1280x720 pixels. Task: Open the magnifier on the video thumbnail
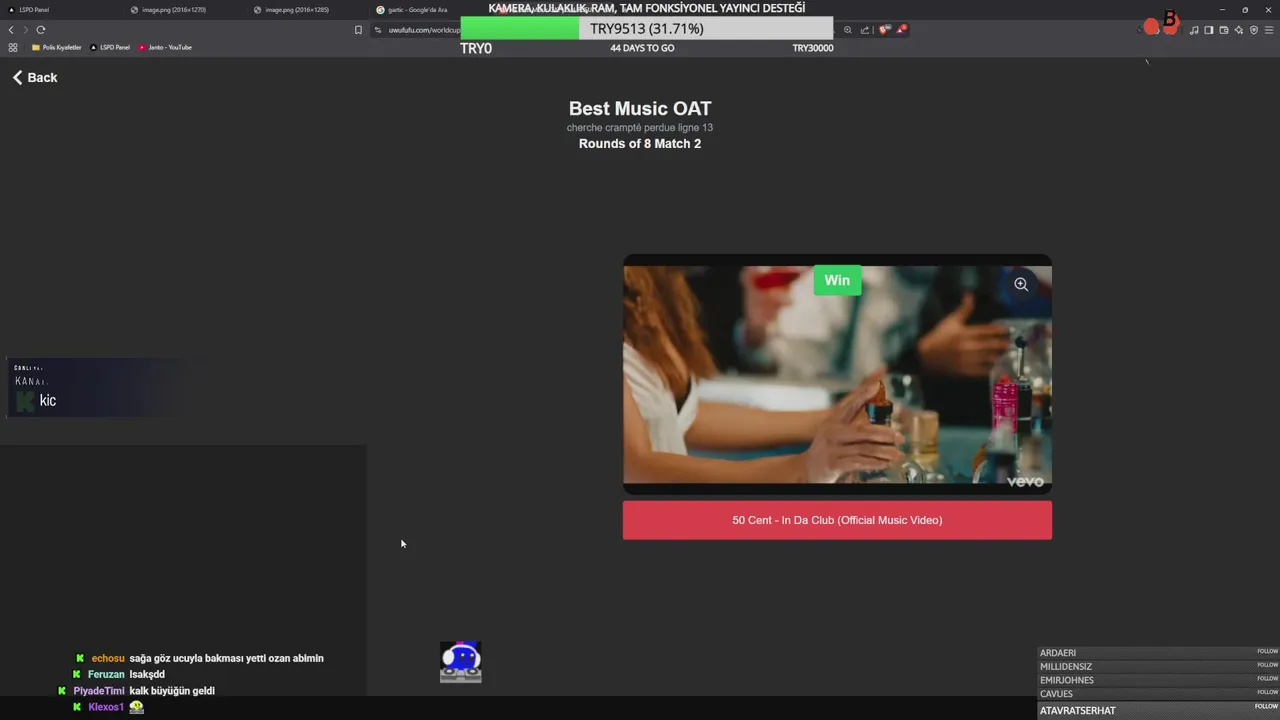1021,284
